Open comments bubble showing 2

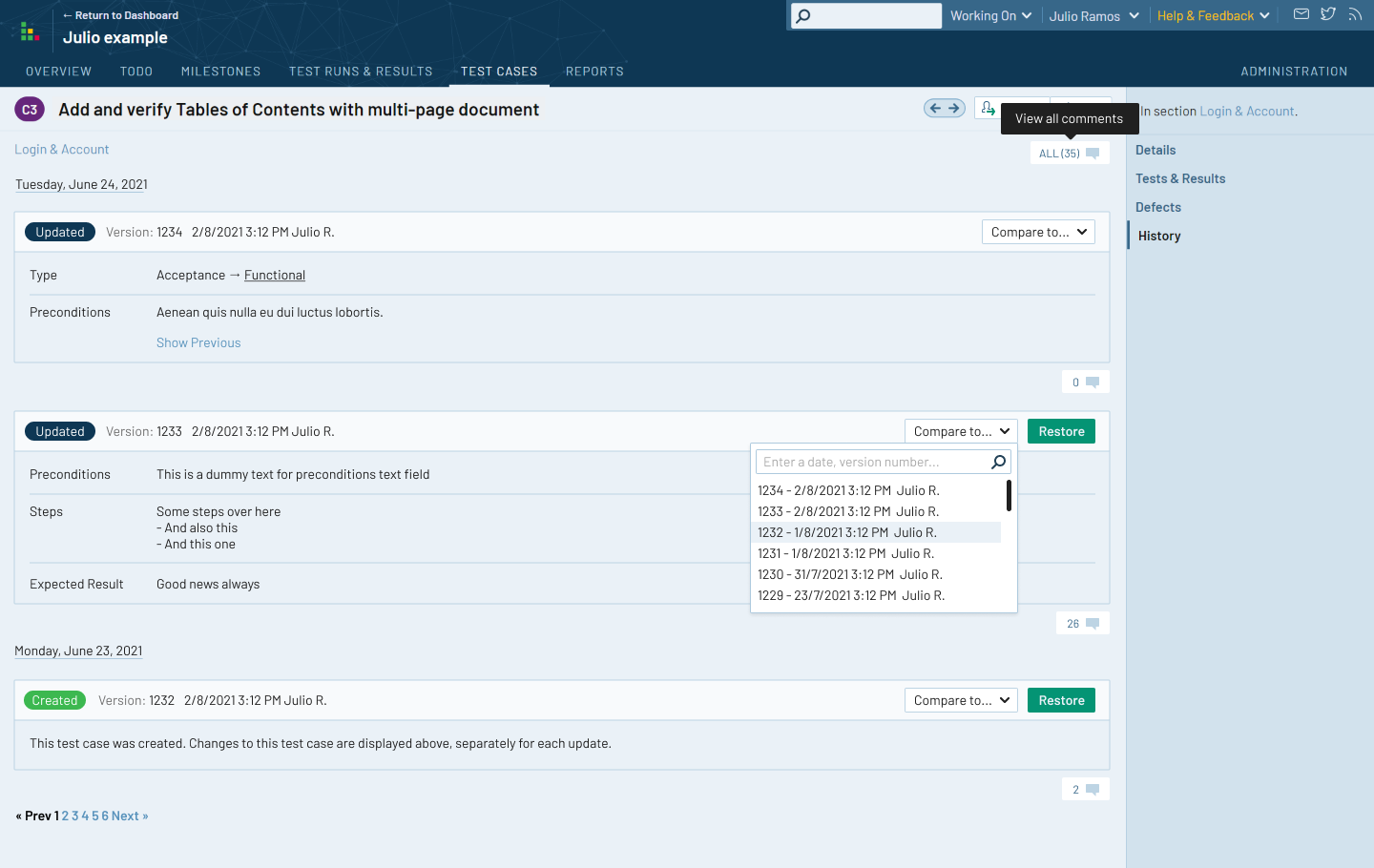[1086, 790]
